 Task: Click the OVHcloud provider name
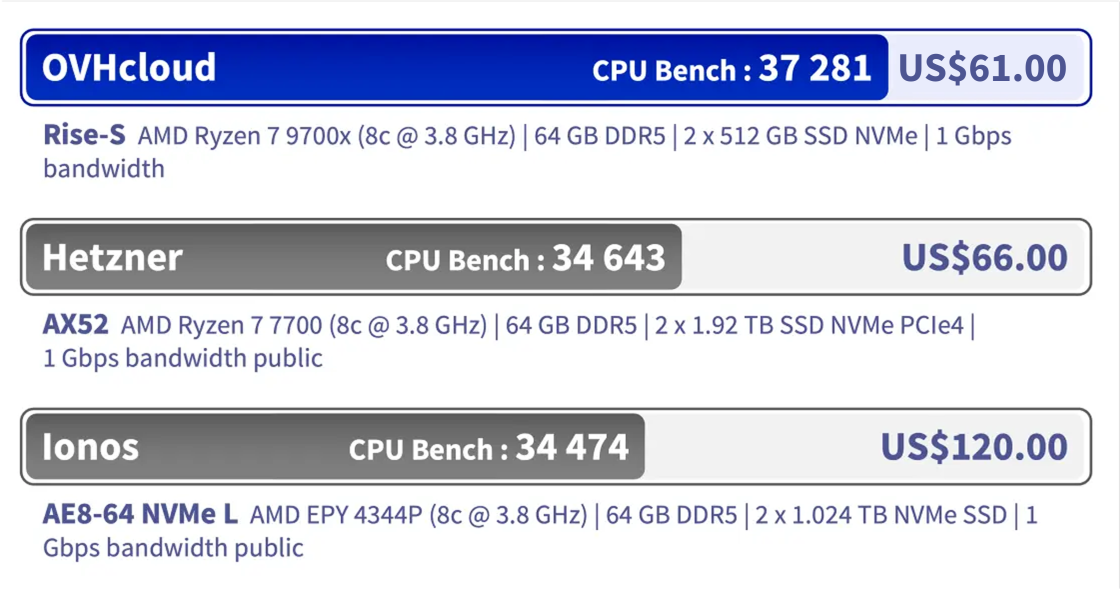pyautogui.click(x=129, y=68)
